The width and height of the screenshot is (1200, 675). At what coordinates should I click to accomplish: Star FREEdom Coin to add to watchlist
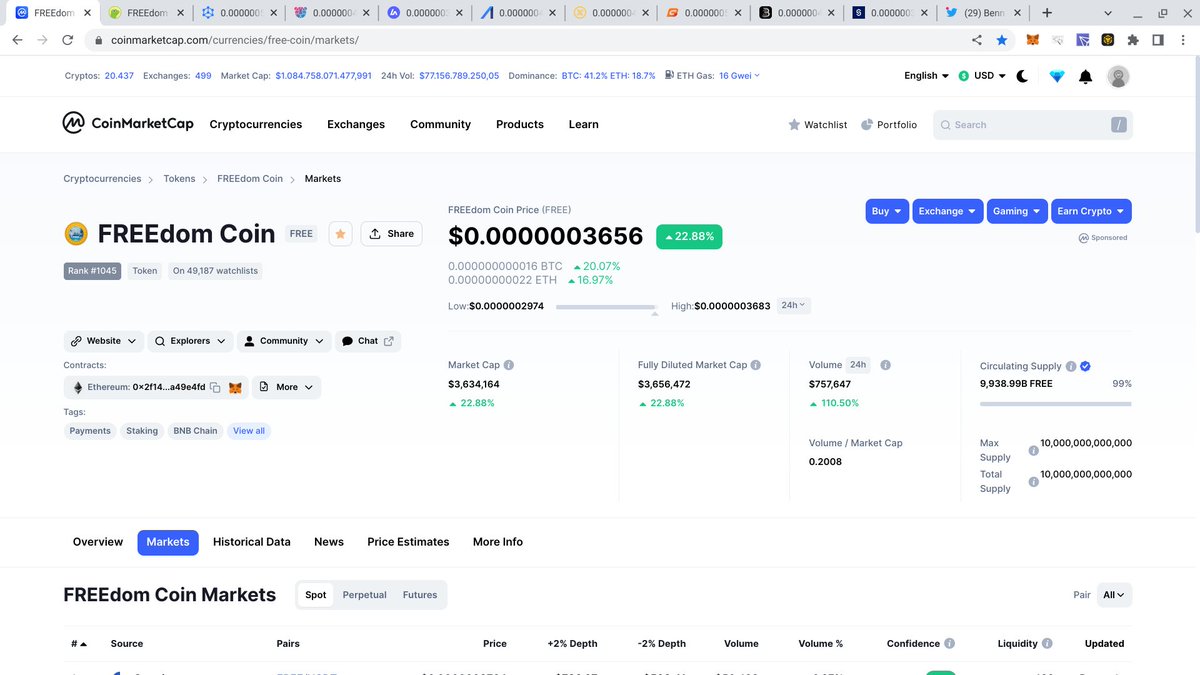[340, 233]
